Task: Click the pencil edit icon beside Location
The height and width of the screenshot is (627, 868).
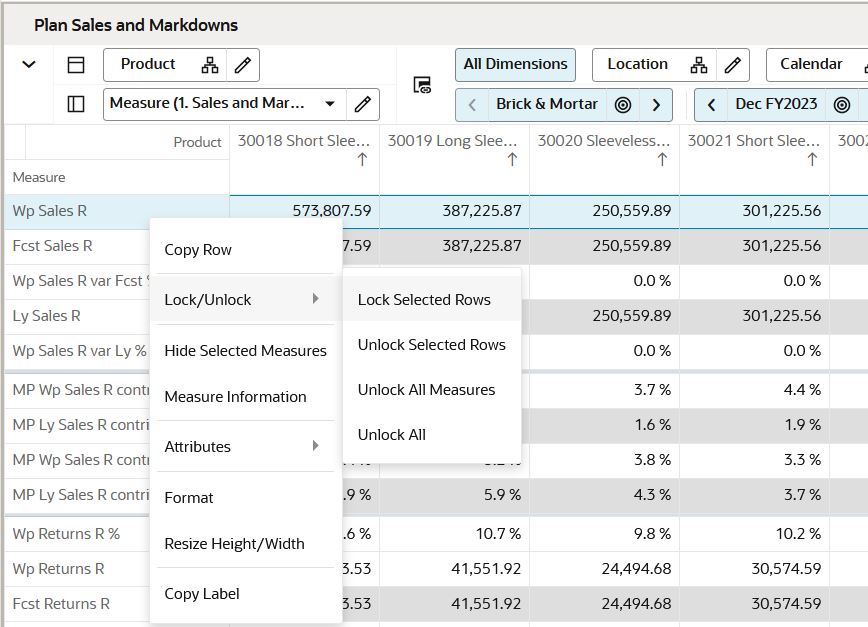Action: point(732,65)
